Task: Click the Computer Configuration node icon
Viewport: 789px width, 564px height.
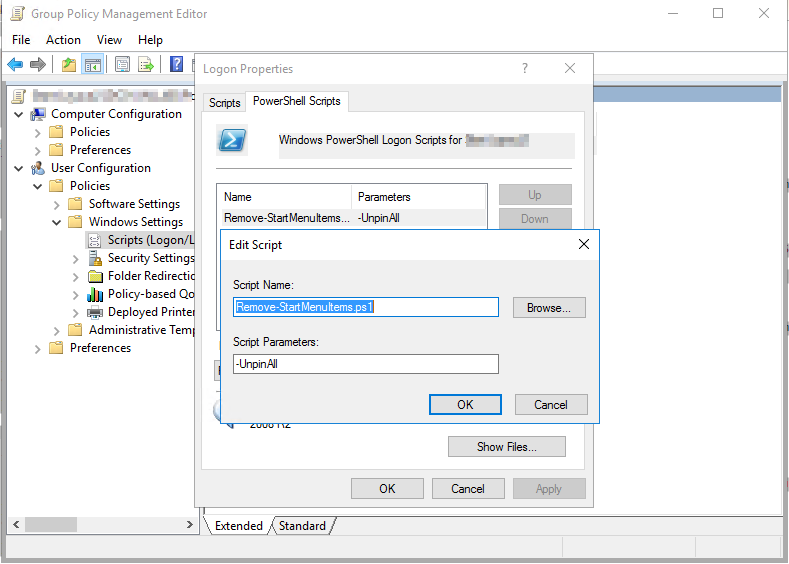Action: coord(39,114)
